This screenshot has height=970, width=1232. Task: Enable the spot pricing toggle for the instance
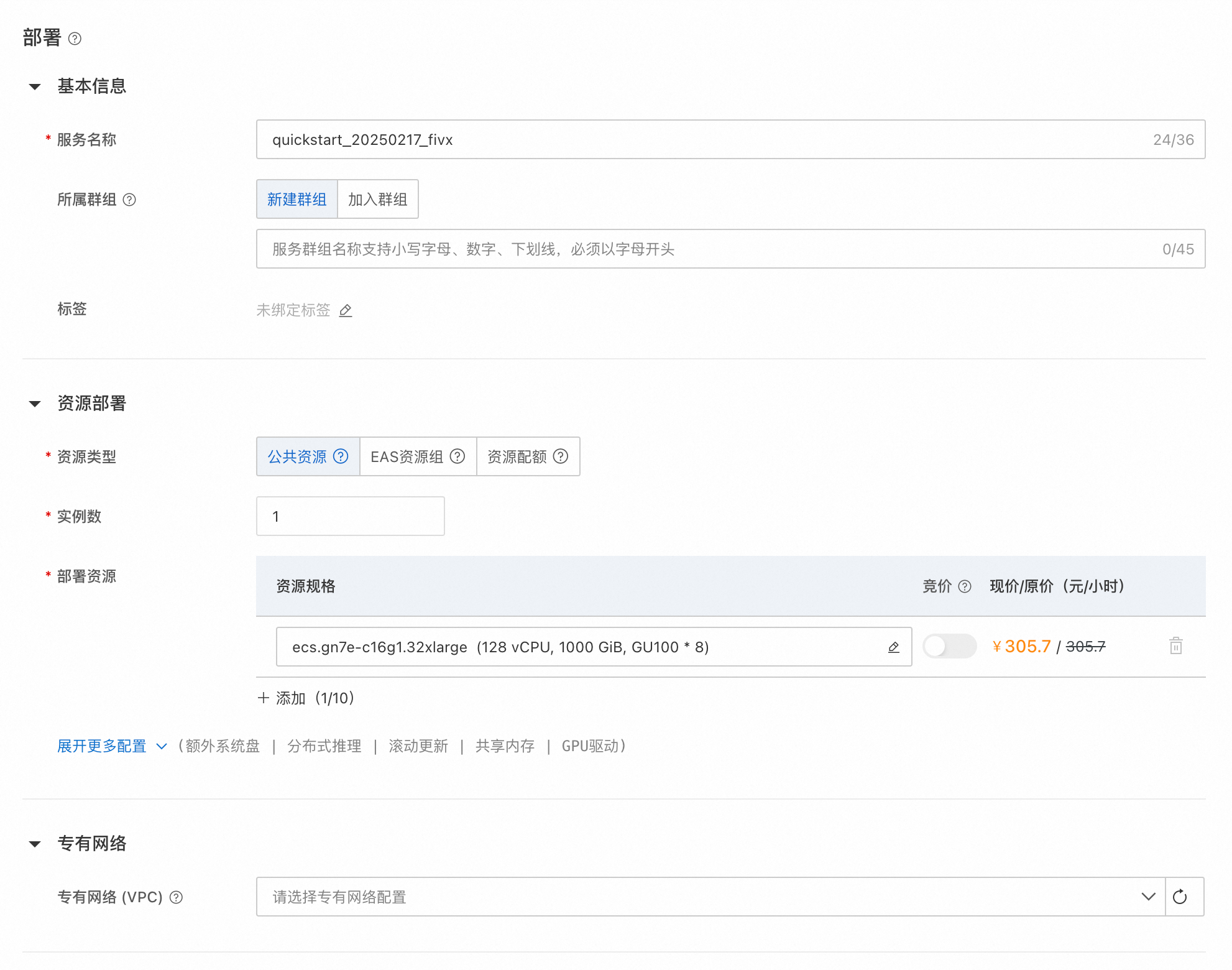click(x=949, y=647)
